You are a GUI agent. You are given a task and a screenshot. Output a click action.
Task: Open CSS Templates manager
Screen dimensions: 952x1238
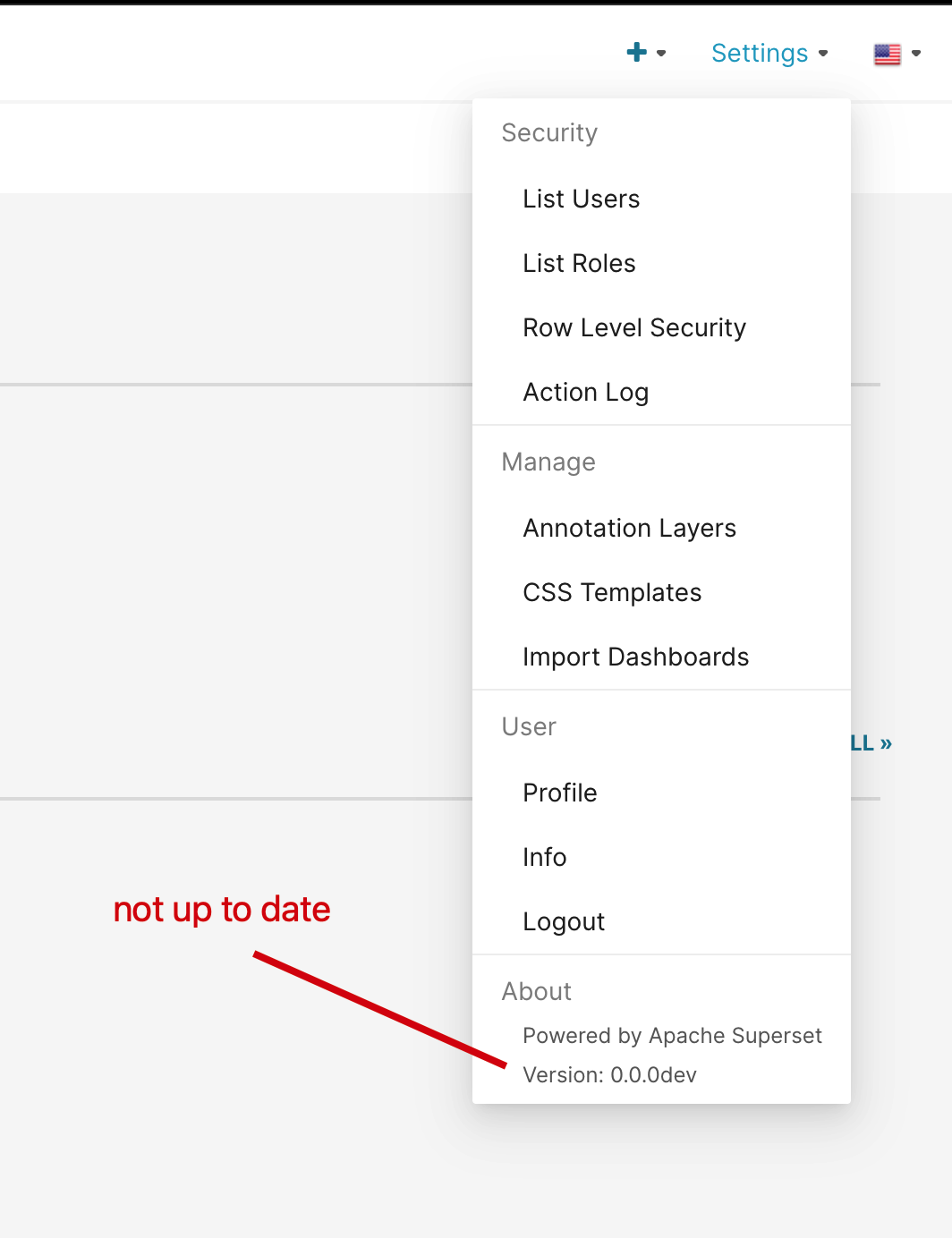tap(612, 592)
